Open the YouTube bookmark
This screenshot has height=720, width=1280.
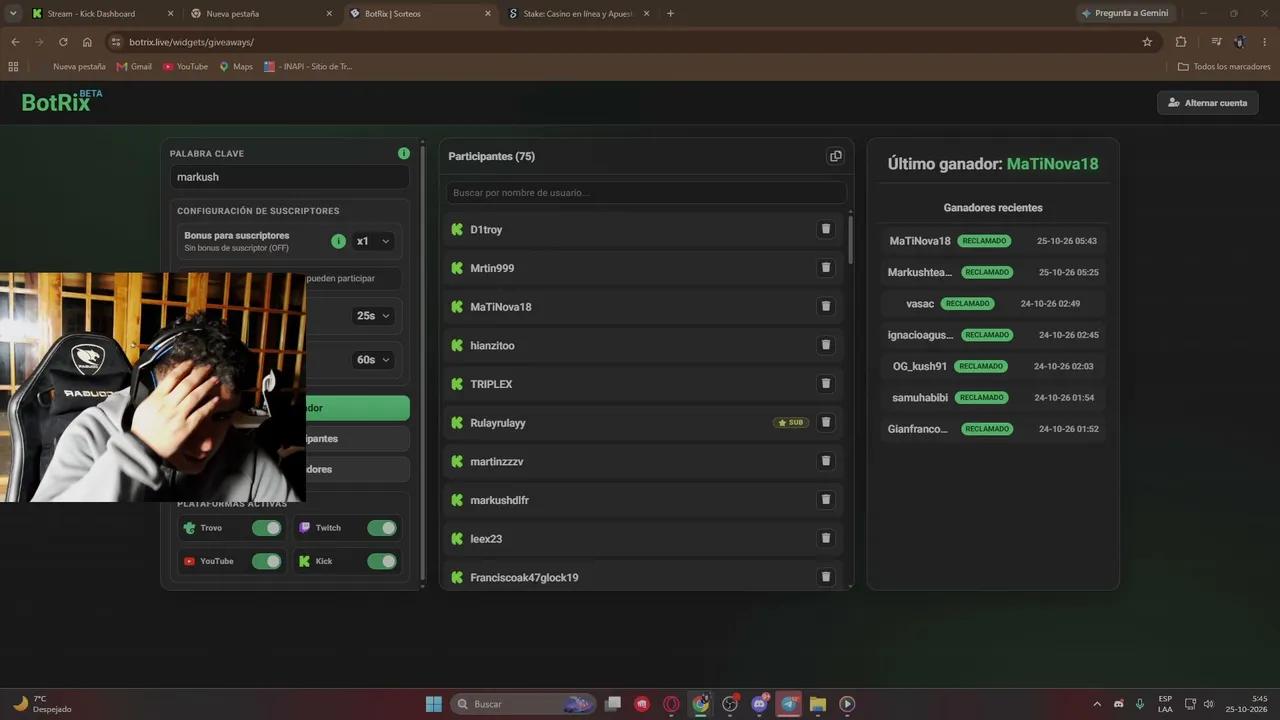click(185, 66)
